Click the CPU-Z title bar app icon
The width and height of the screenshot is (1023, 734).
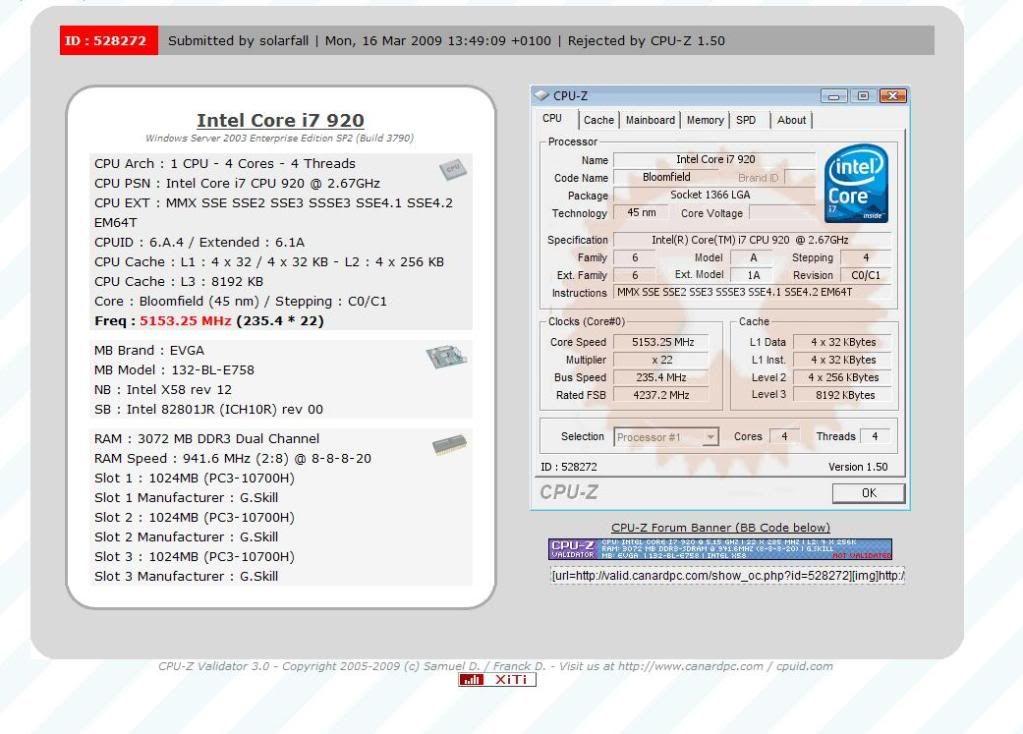pos(542,95)
